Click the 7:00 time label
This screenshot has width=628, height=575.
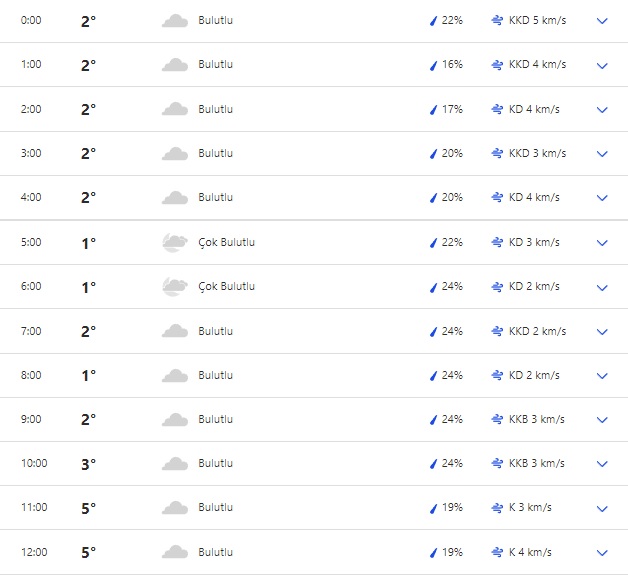pos(32,331)
